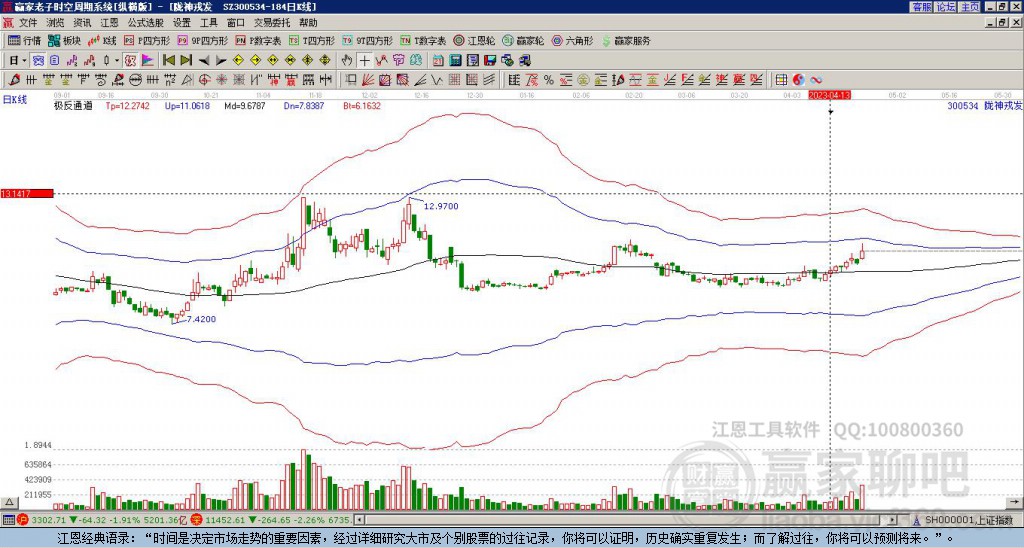
Task: Expand the candlestick chart type dropdown arrow
Action: click(x=117, y=61)
